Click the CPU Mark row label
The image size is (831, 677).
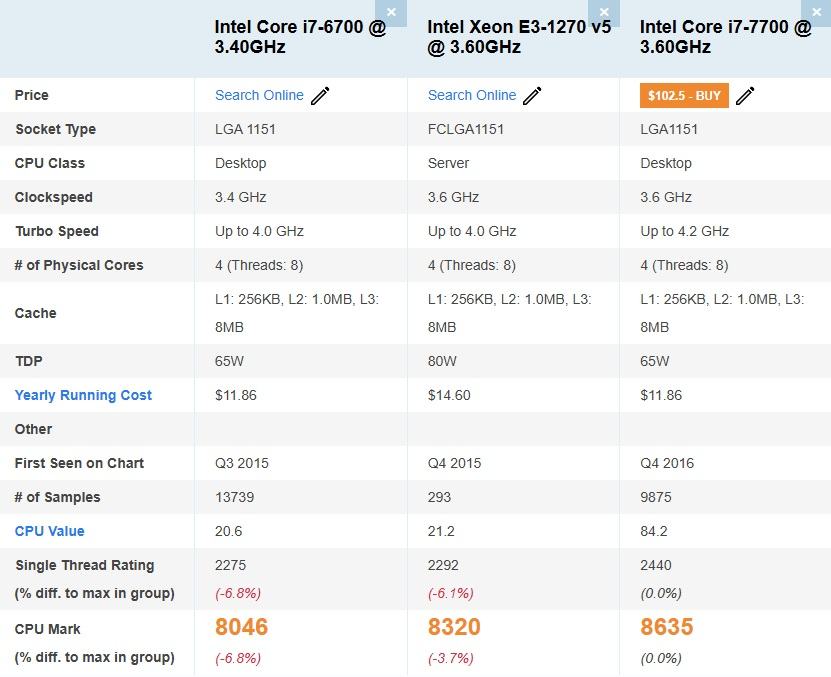point(47,629)
